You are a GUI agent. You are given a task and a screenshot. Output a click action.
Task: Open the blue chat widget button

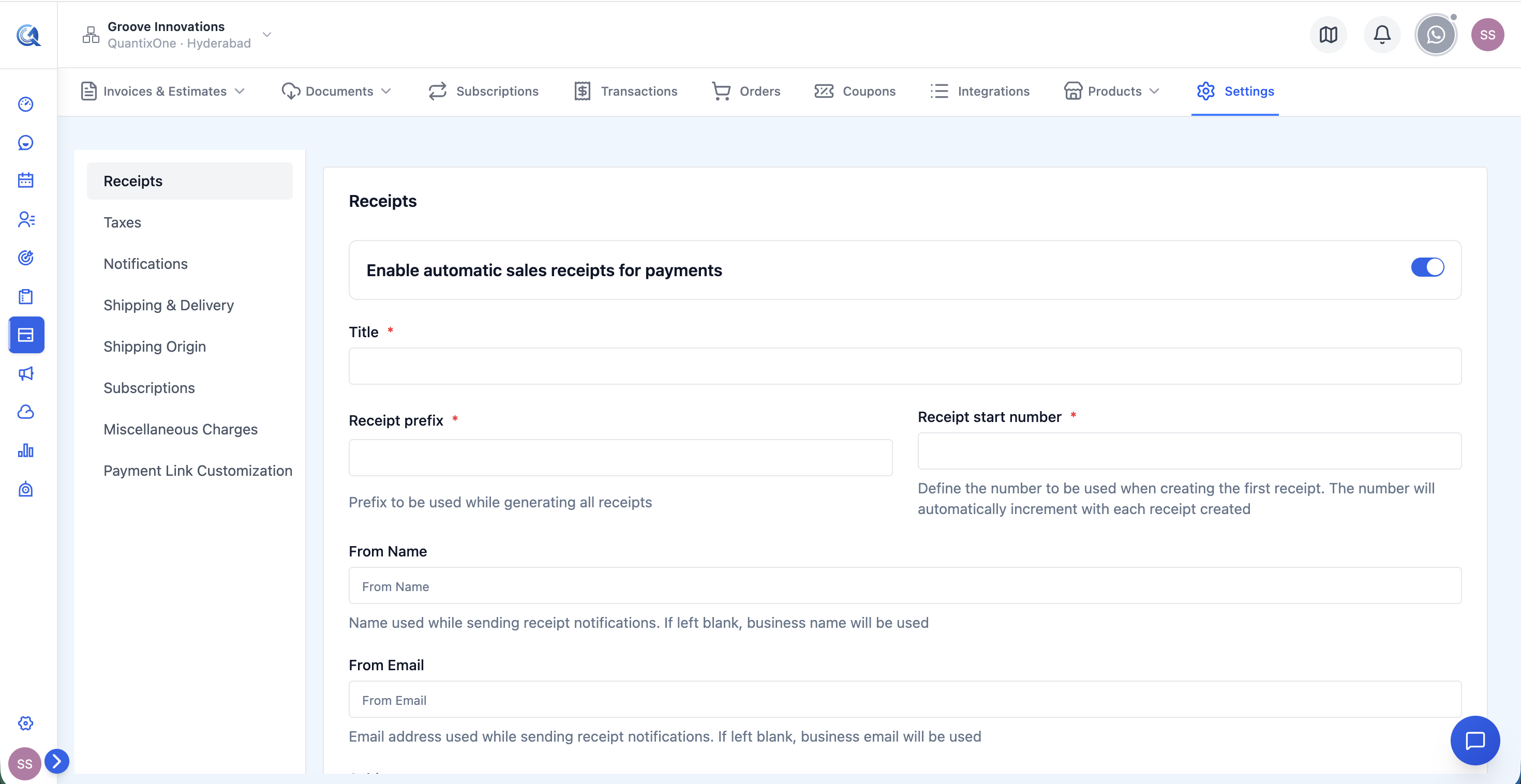point(1474,741)
